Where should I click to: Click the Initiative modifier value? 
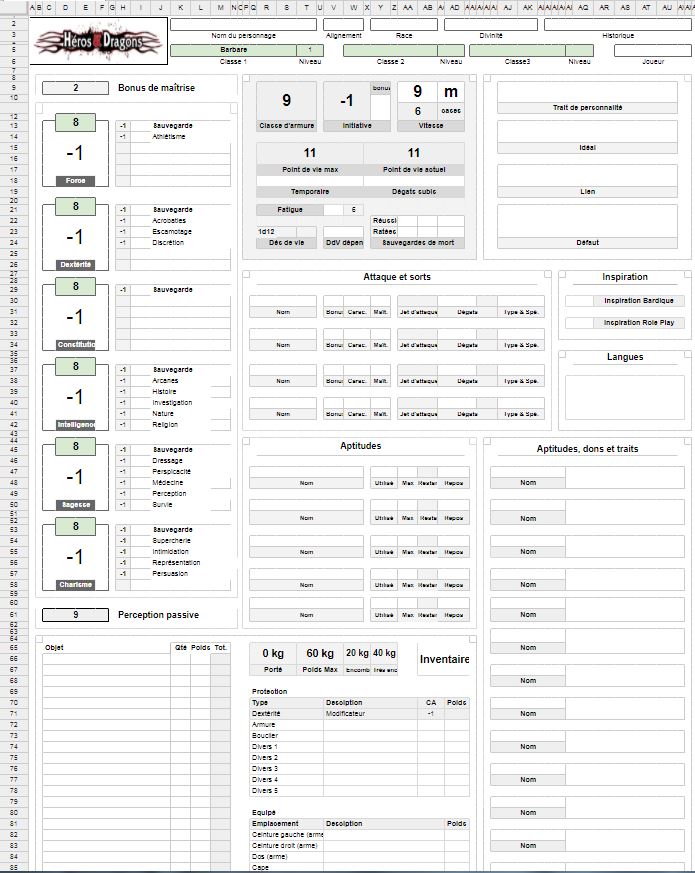pos(346,100)
